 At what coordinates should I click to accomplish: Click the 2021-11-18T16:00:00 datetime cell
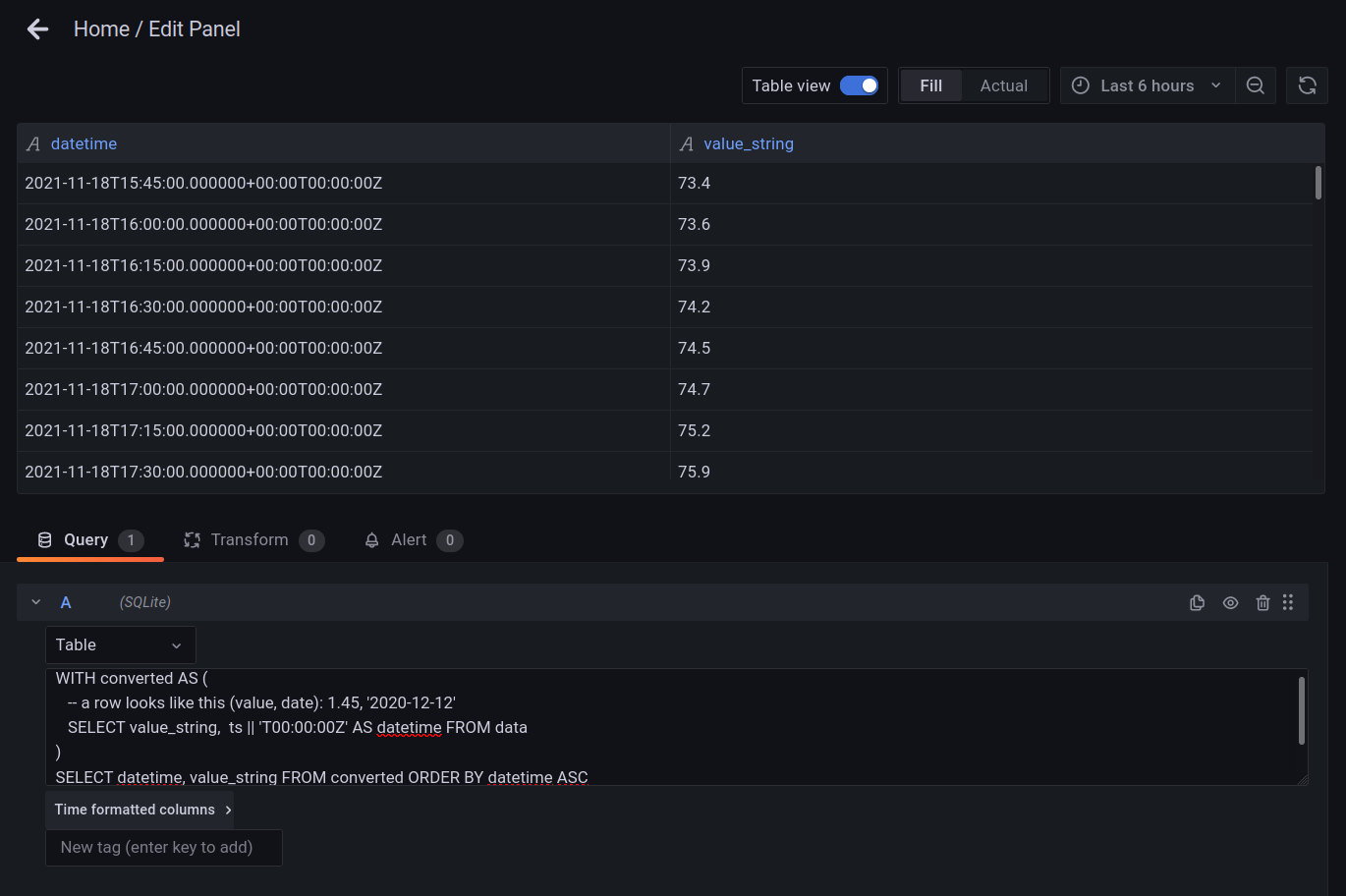tap(344, 224)
